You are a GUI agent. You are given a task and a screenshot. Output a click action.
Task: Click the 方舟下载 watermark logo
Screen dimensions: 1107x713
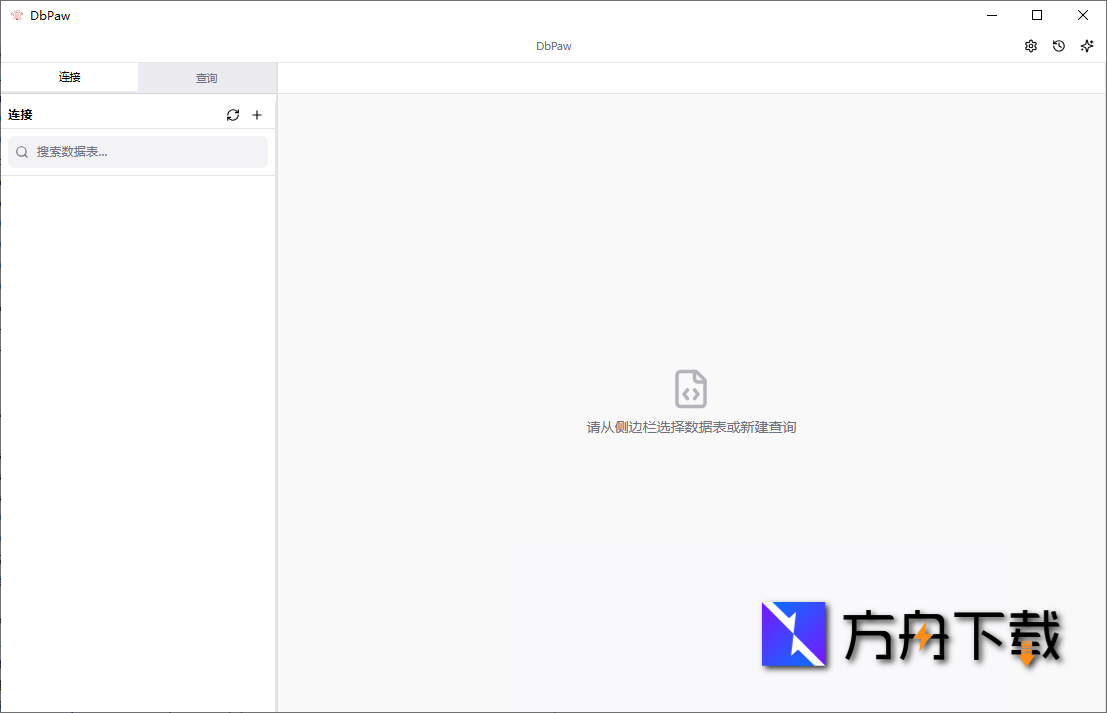[795, 636]
